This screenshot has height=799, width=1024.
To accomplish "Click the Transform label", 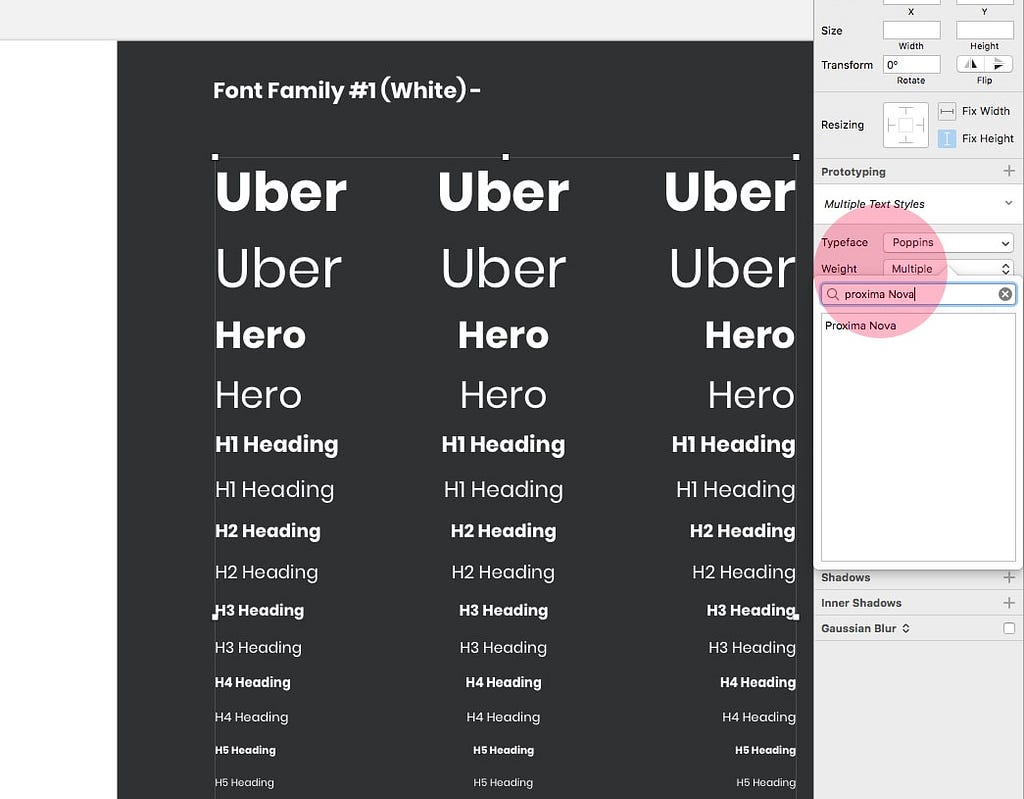I will [847, 65].
